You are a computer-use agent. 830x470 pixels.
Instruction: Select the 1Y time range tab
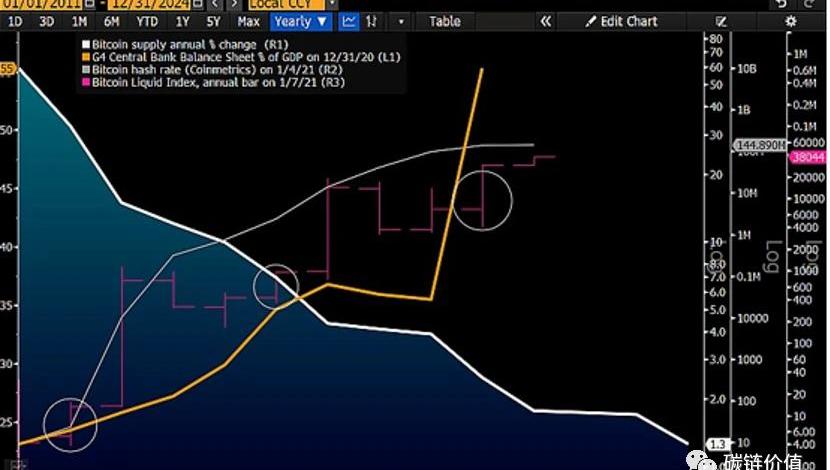[x=182, y=21]
